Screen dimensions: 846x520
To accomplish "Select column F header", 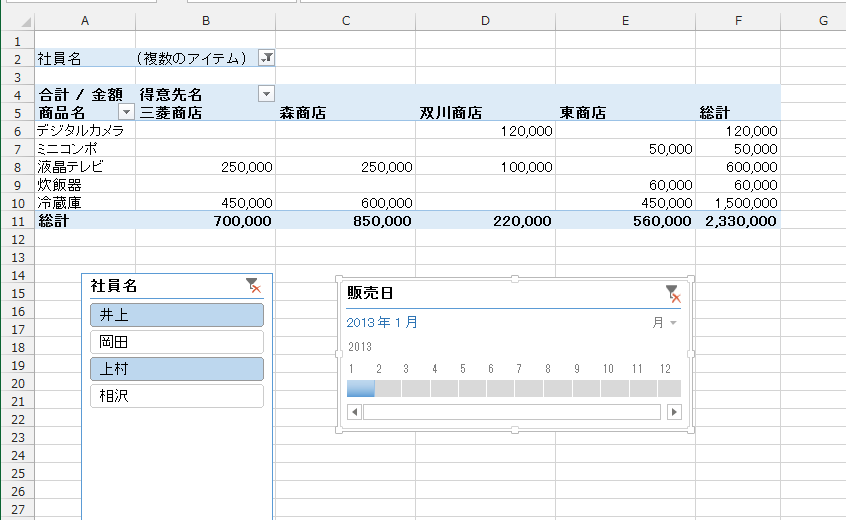I will [x=738, y=20].
